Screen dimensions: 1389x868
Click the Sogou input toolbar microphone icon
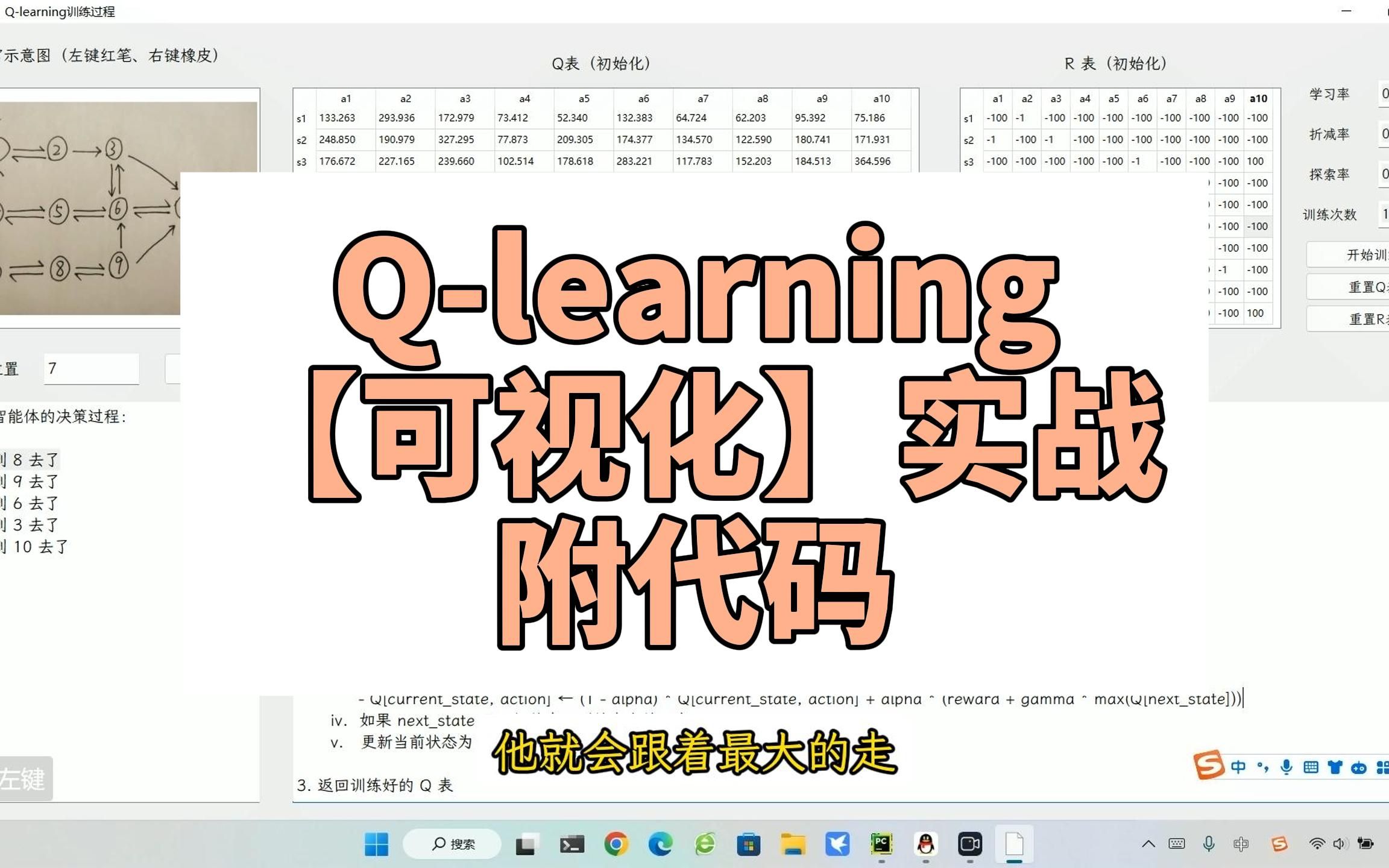[x=1286, y=767]
